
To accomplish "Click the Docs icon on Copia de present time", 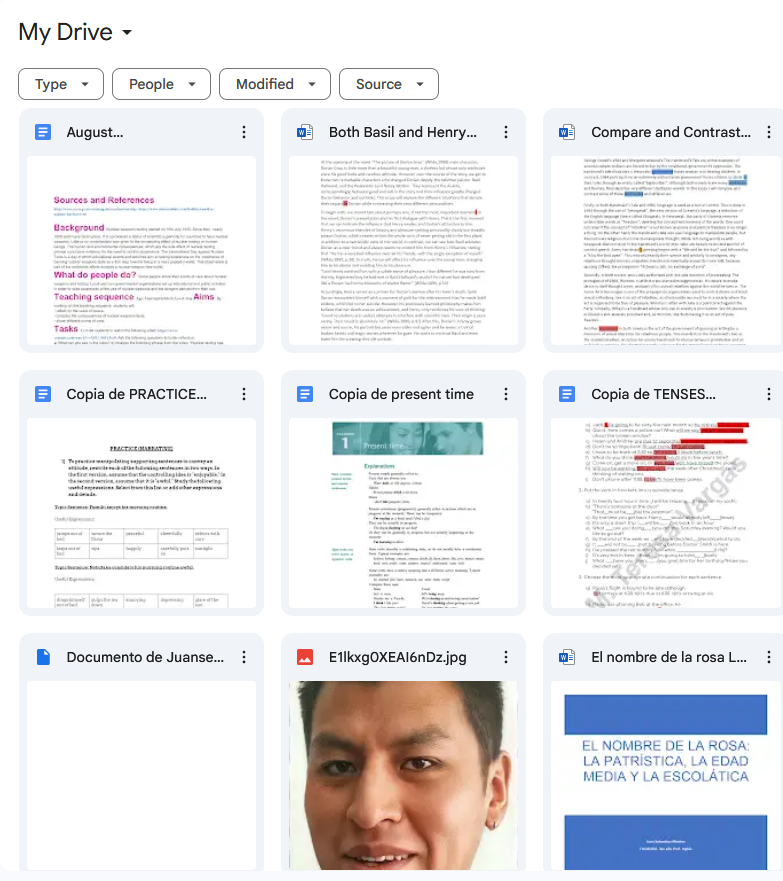I will click(x=305, y=394).
